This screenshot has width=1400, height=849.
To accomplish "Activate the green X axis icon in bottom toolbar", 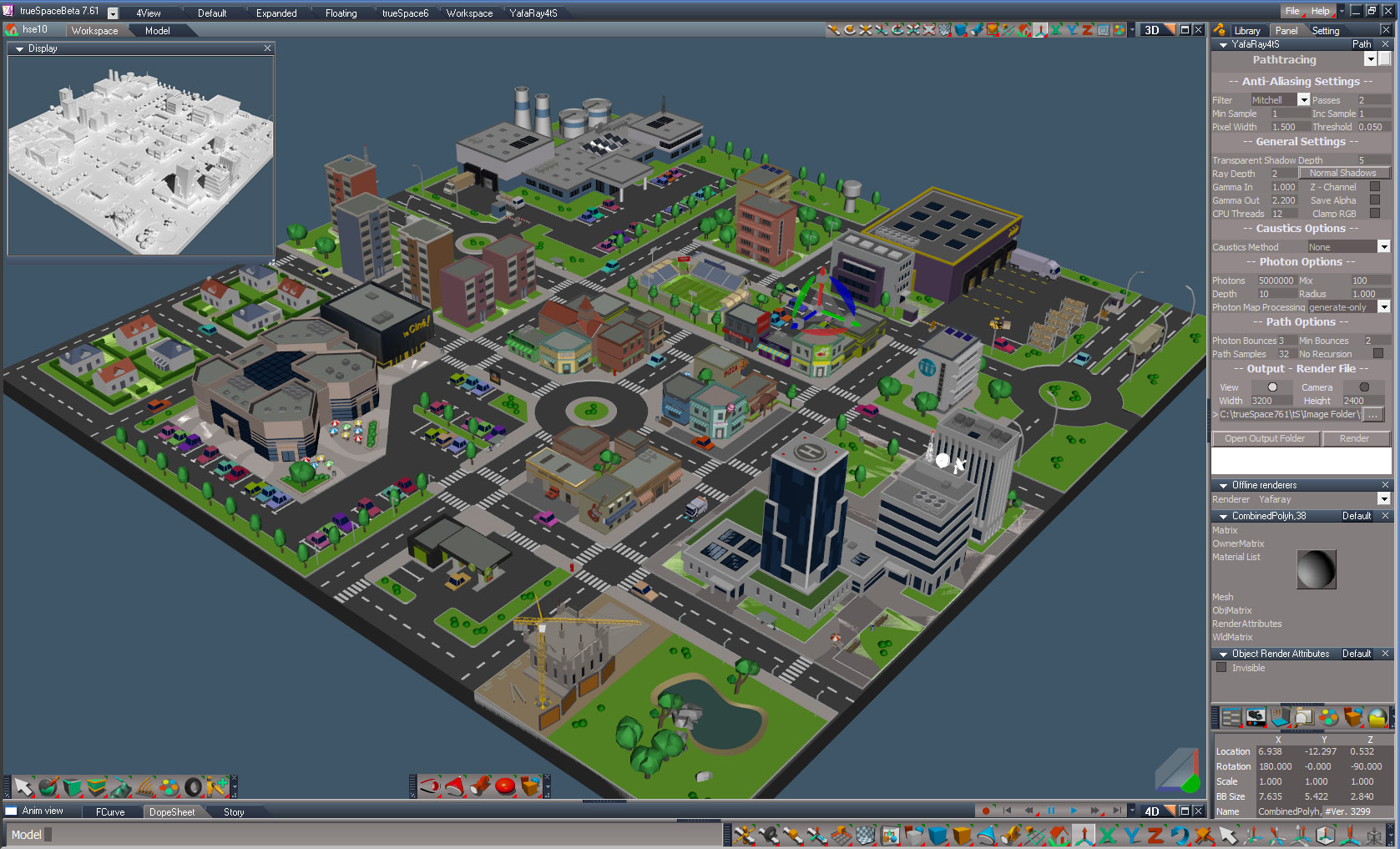I will click(1108, 835).
